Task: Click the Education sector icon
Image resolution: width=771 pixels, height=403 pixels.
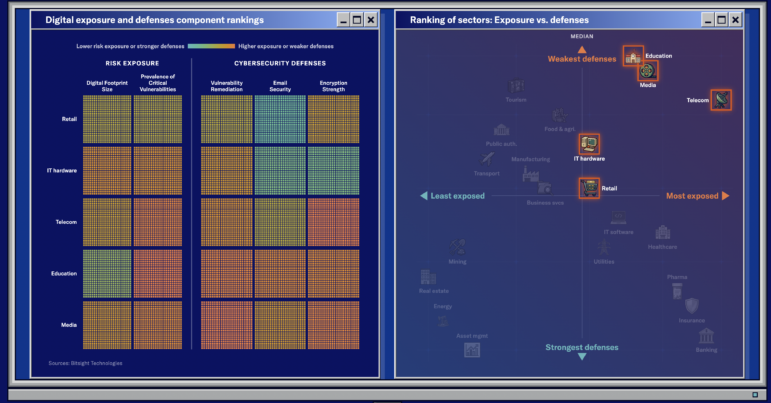Action: (633, 56)
